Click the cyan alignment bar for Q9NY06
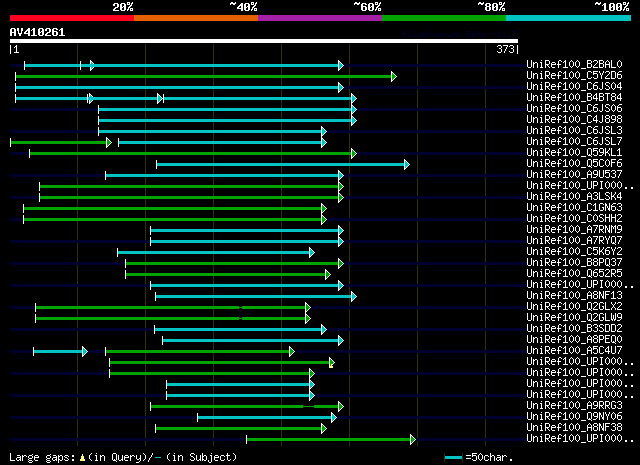The width and height of the screenshot is (640, 465). 267,418
